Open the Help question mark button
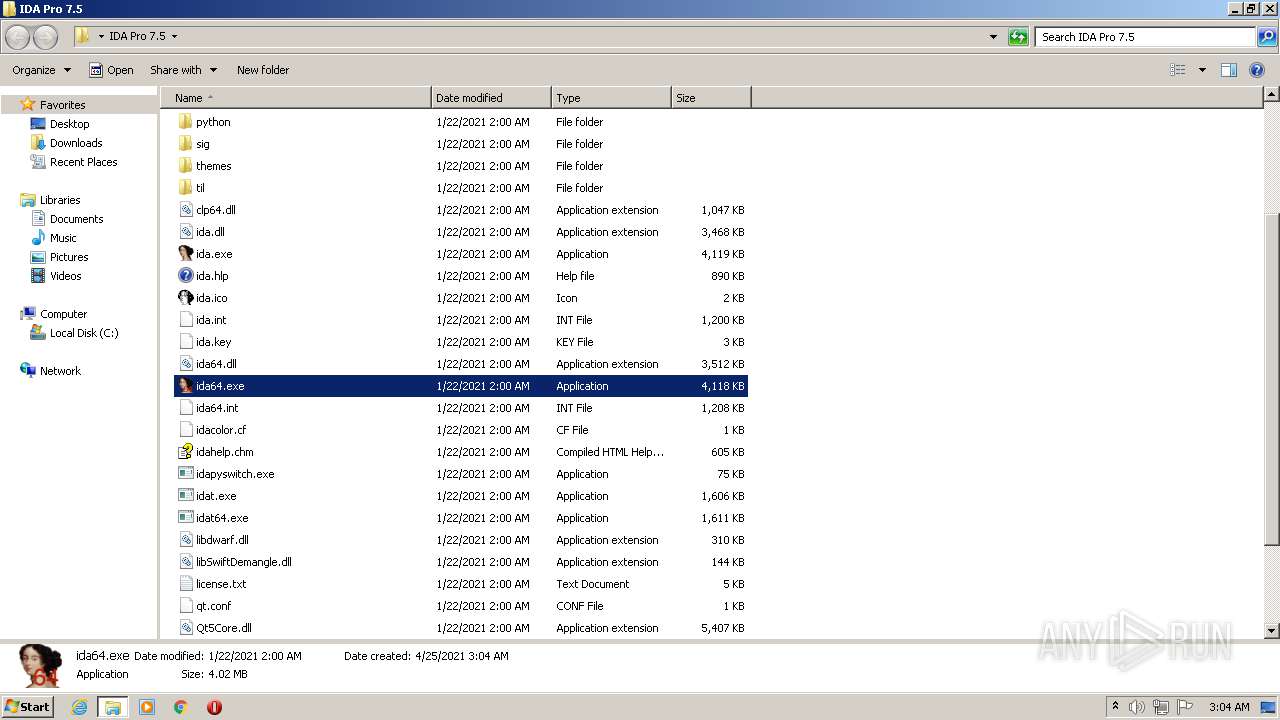The width and height of the screenshot is (1280, 720). (1257, 70)
